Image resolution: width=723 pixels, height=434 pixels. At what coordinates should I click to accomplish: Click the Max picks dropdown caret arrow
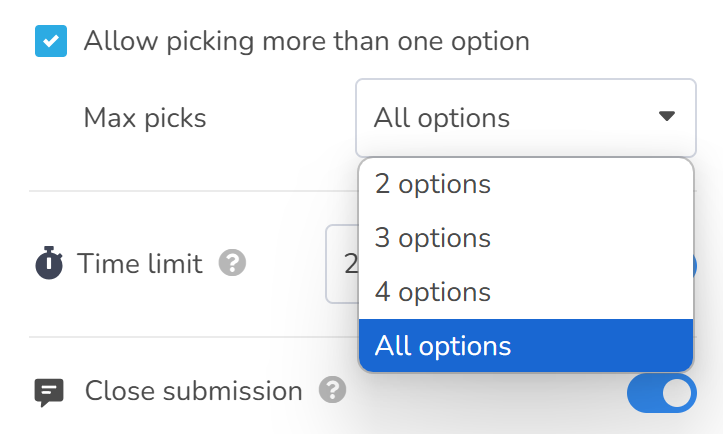(x=667, y=116)
